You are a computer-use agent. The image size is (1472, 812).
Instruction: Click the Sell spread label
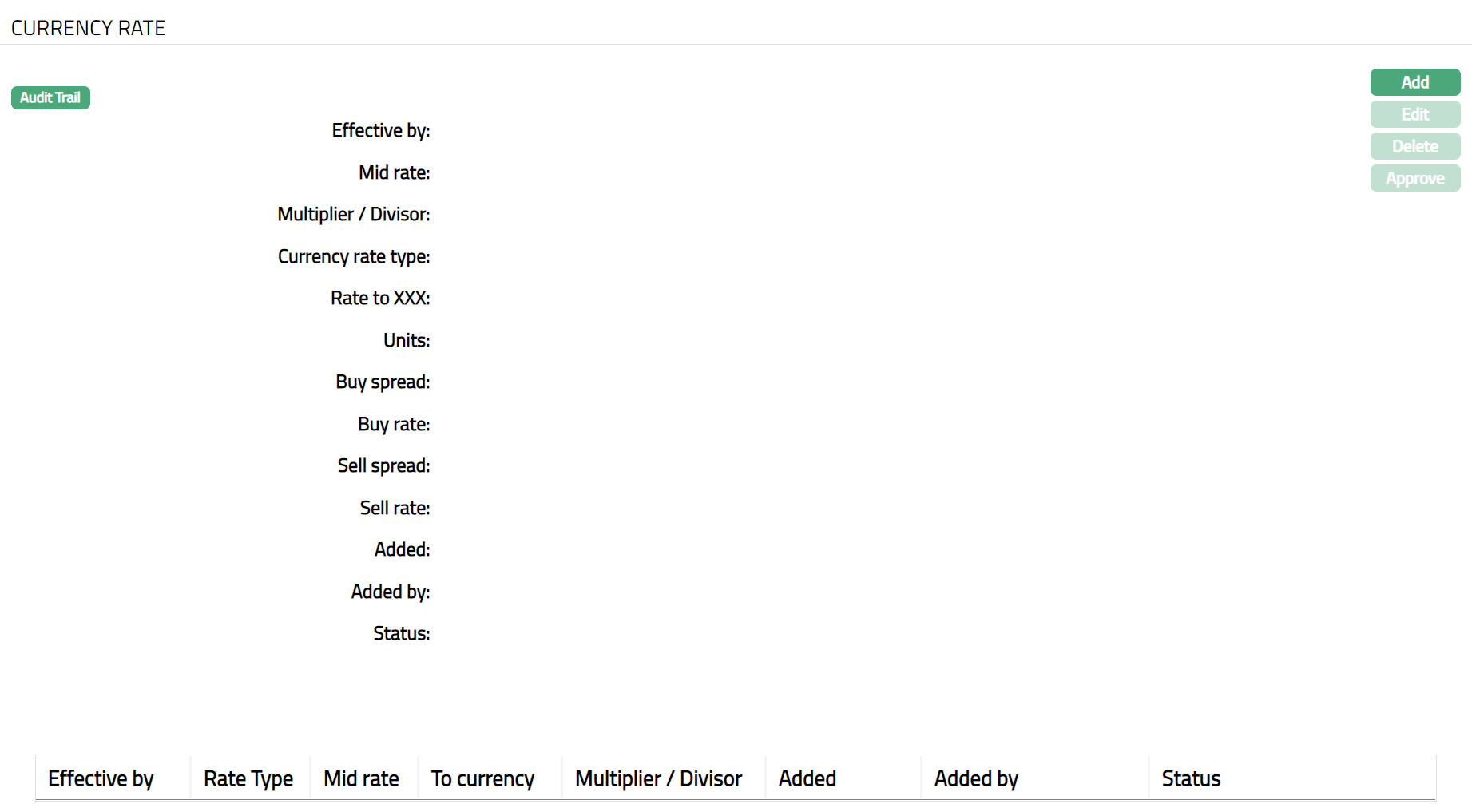383,465
